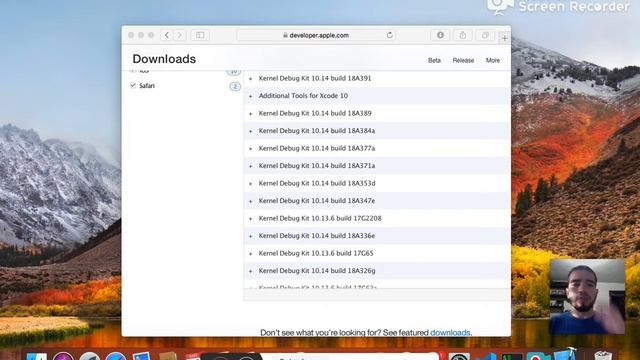Expand Kernel Debug Kit build 18A371a

251,166
